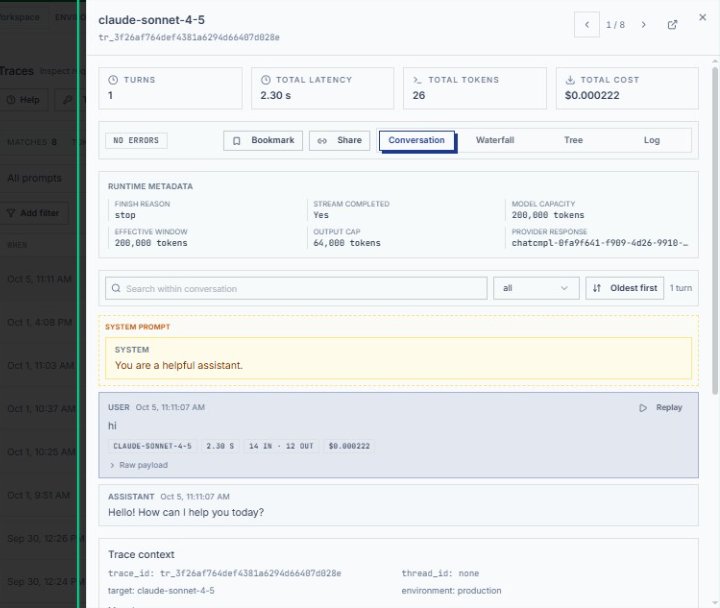Open the 'all' role filter dropdown
720x608 pixels.
pyautogui.click(x=536, y=288)
